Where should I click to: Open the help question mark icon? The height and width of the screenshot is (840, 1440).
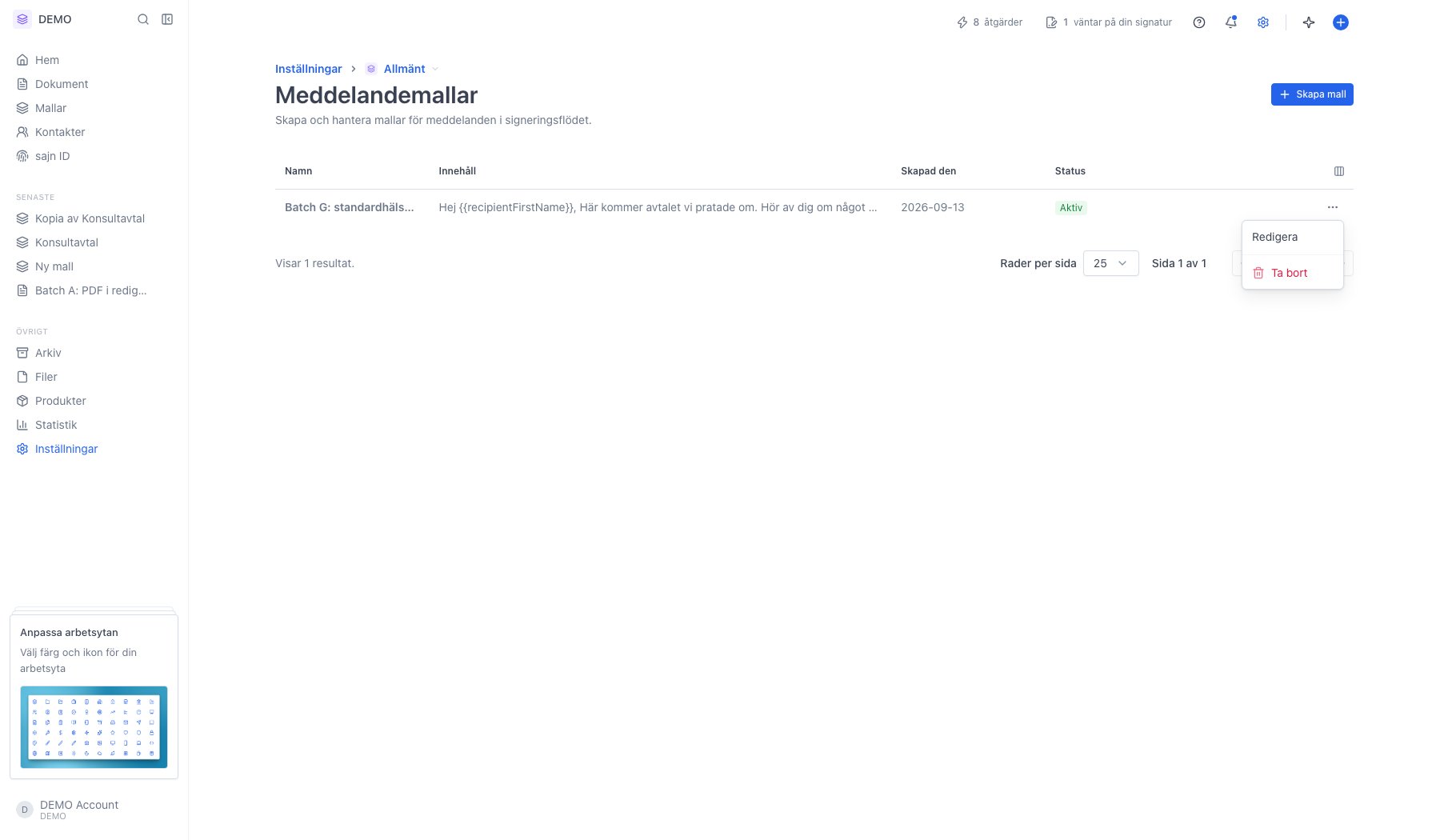[1199, 22]
